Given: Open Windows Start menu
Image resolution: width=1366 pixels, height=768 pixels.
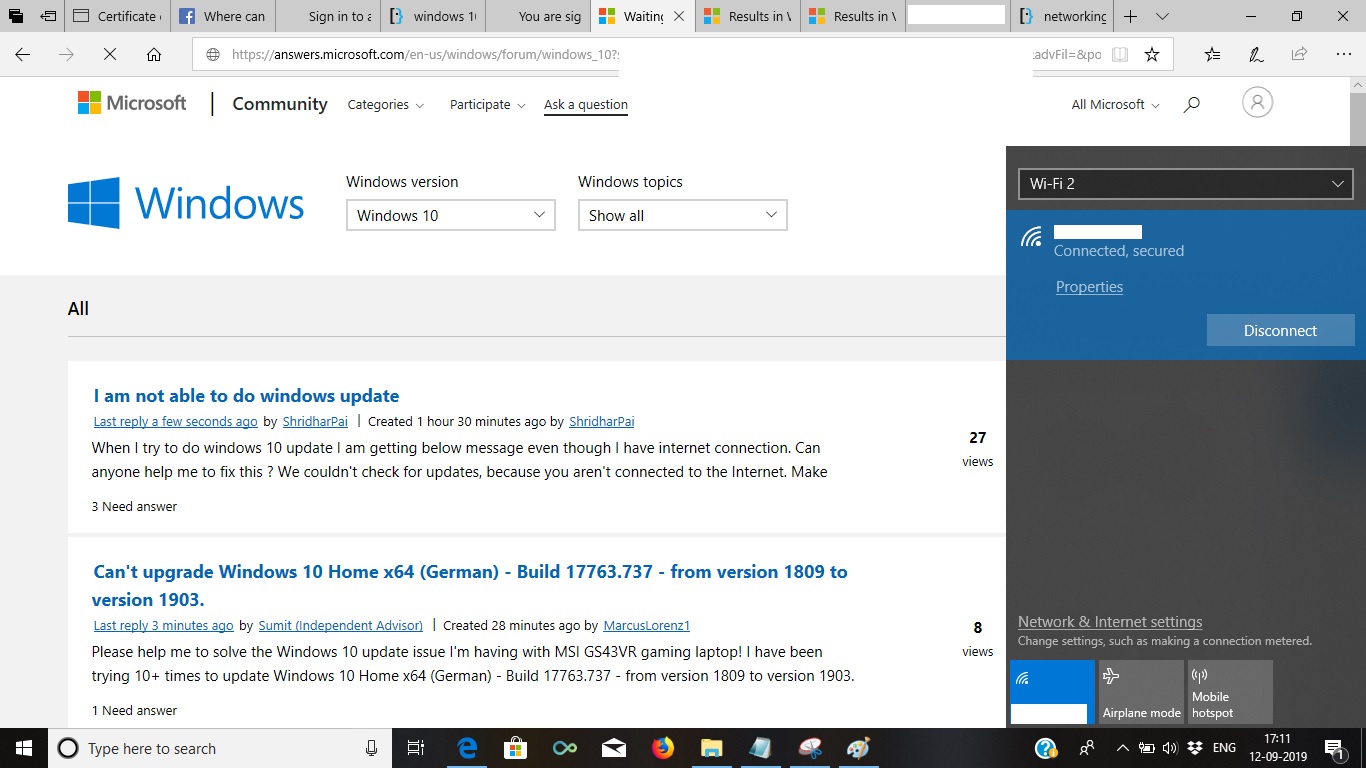Looking at the screenshot, I should coord(24,748).
